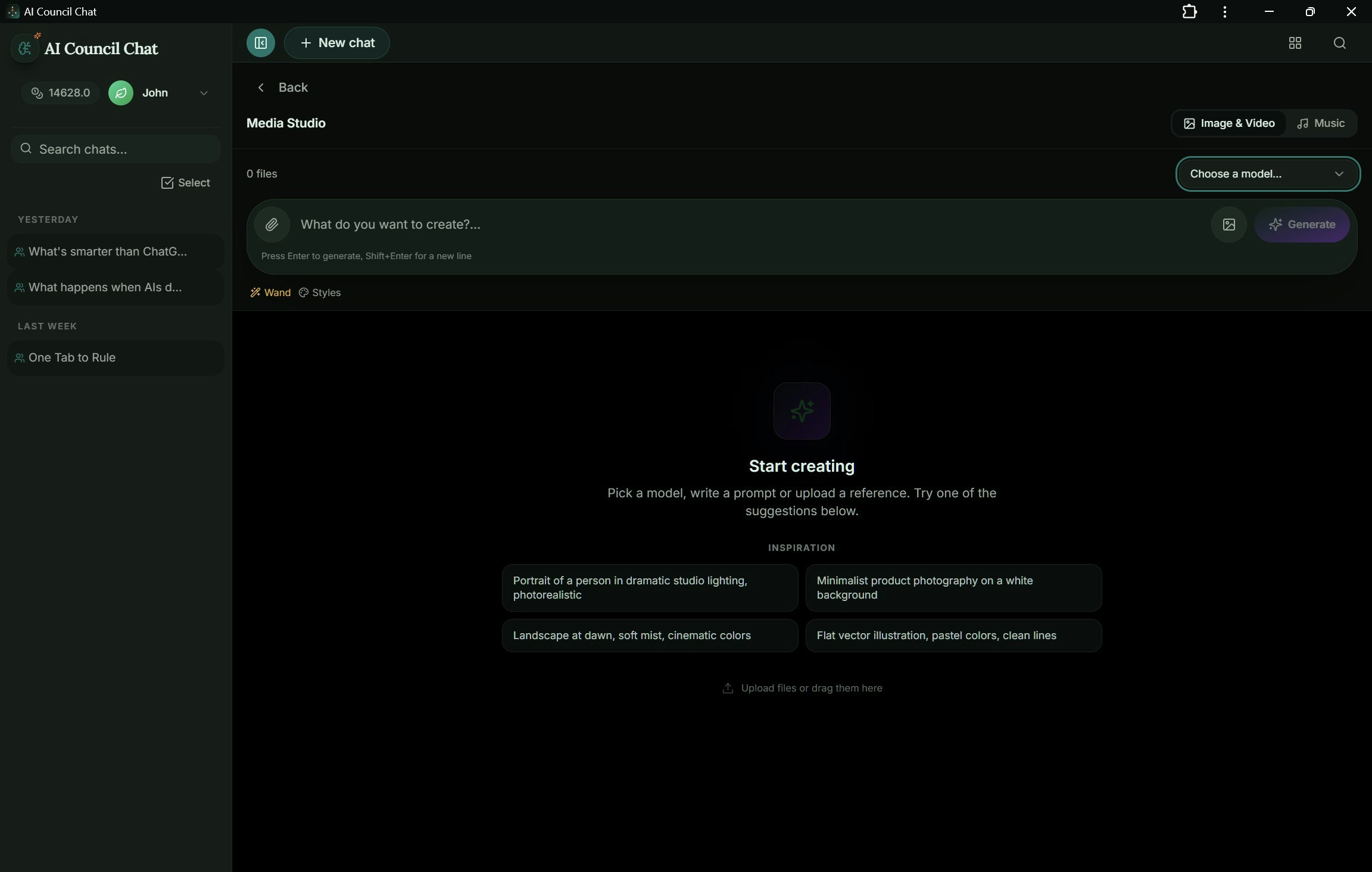Switch to the Image & Video tab
Screen dimensions: 1372x872
pyautogui.click(x=1229, y=123)
